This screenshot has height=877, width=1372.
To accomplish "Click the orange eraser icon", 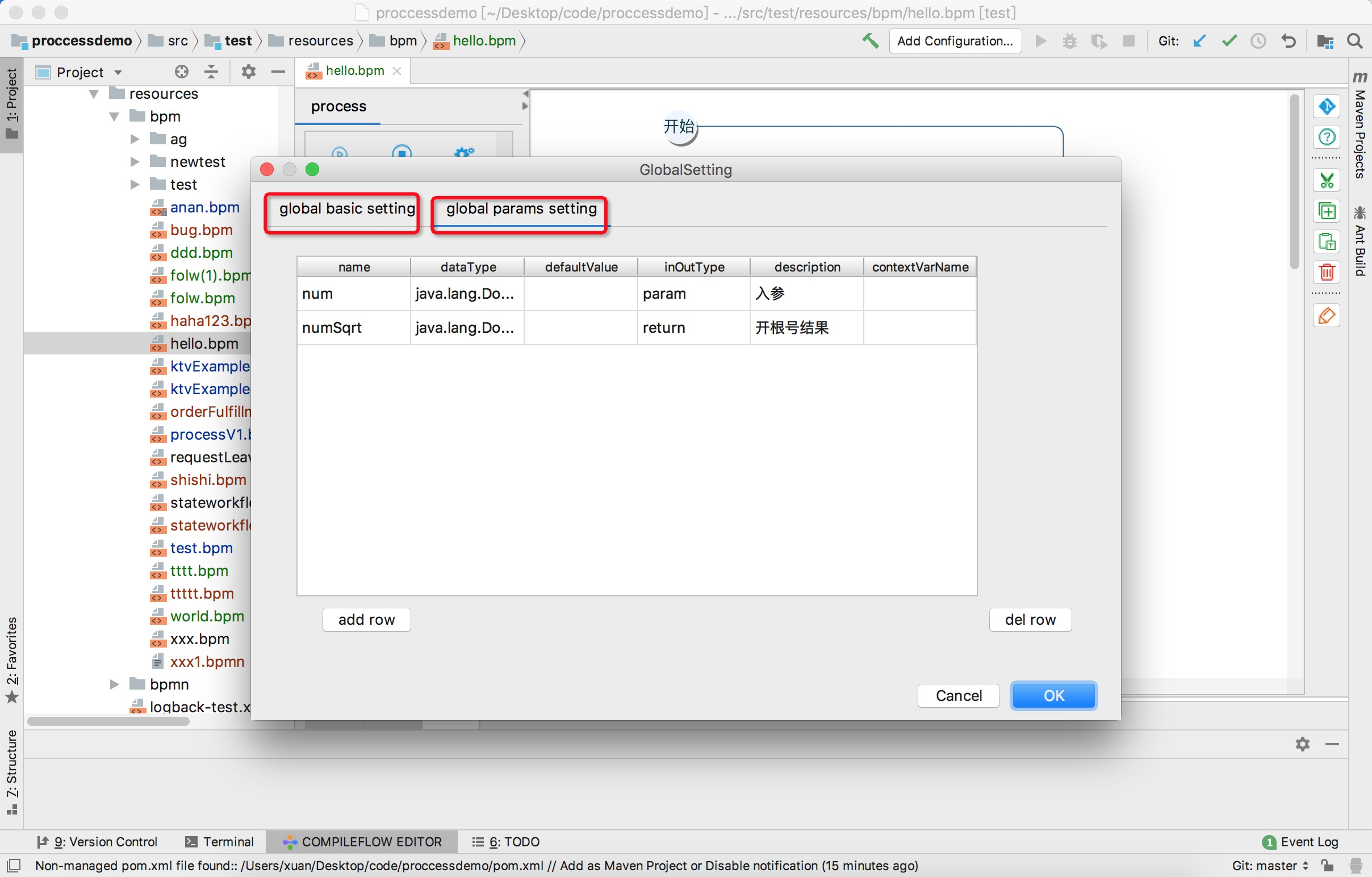I will 1327,316.
